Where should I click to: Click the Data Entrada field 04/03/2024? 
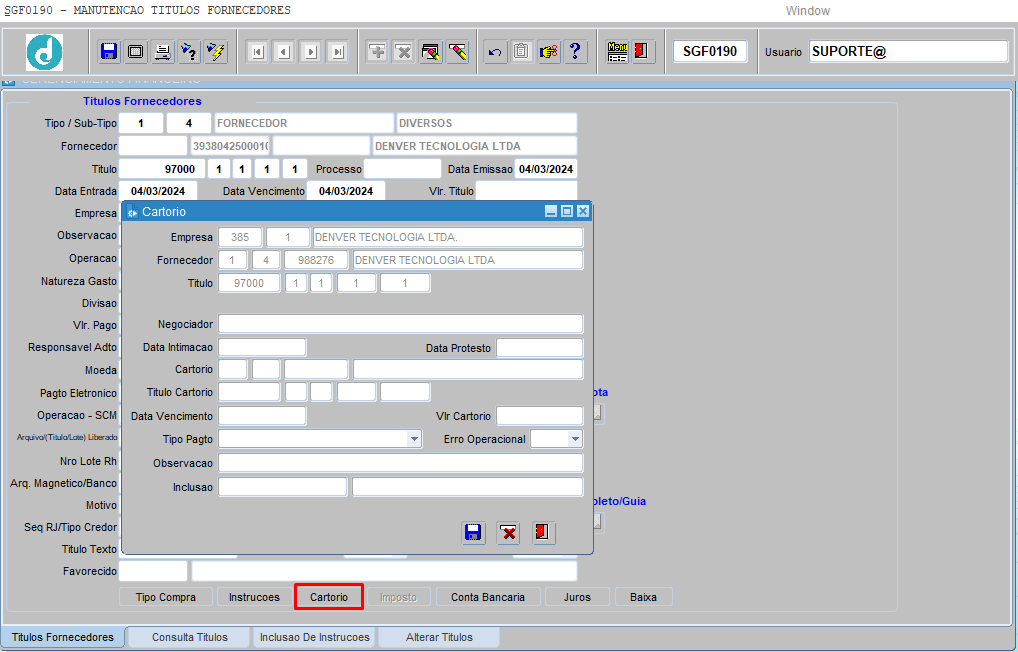(x=158, y=191)
